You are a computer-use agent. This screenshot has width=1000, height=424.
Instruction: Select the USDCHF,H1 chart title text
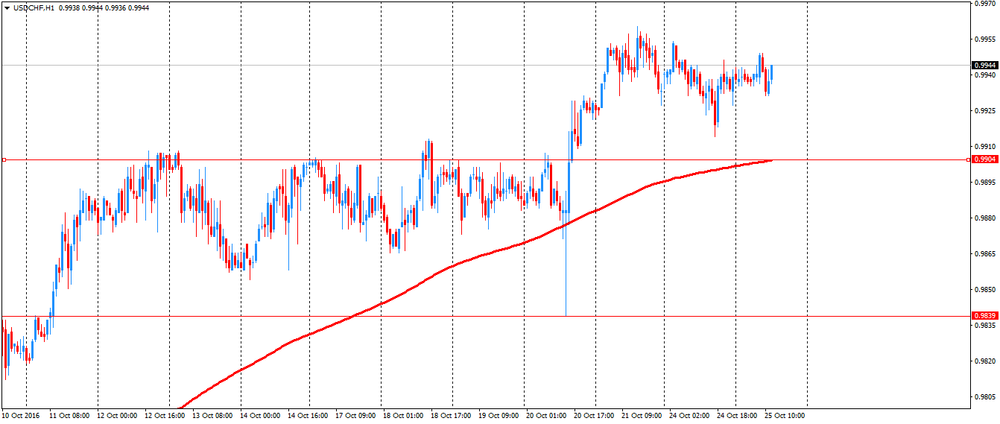point(33,8)
